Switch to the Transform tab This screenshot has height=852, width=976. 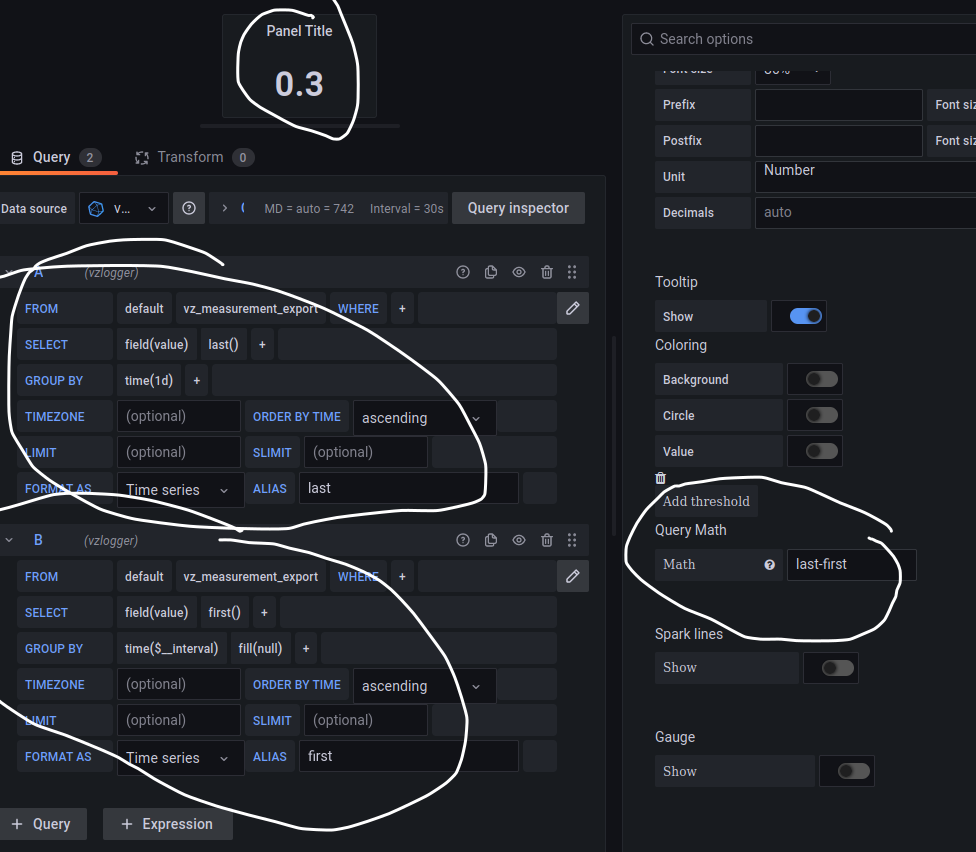pos(191,157)
